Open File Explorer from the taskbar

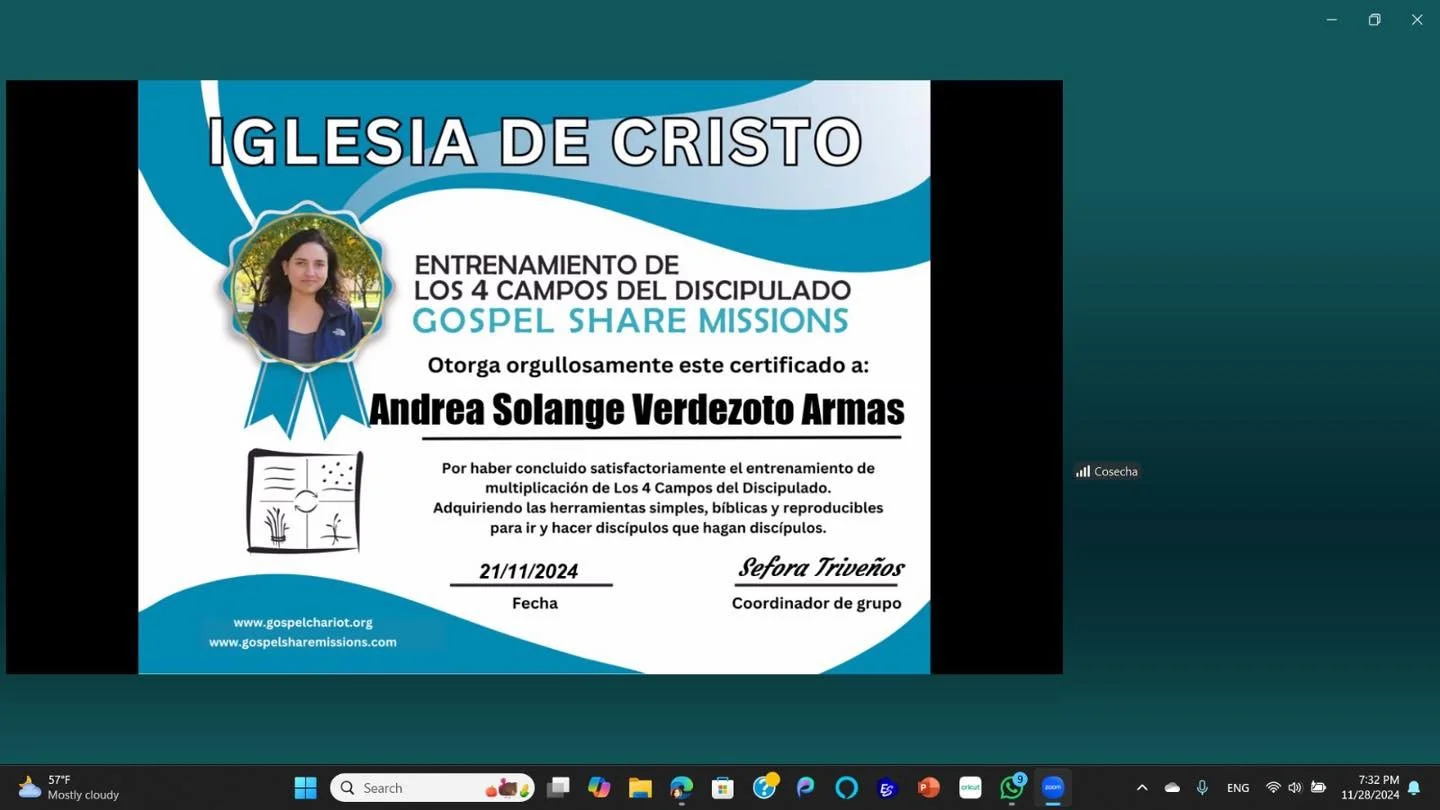coord(640,788)
